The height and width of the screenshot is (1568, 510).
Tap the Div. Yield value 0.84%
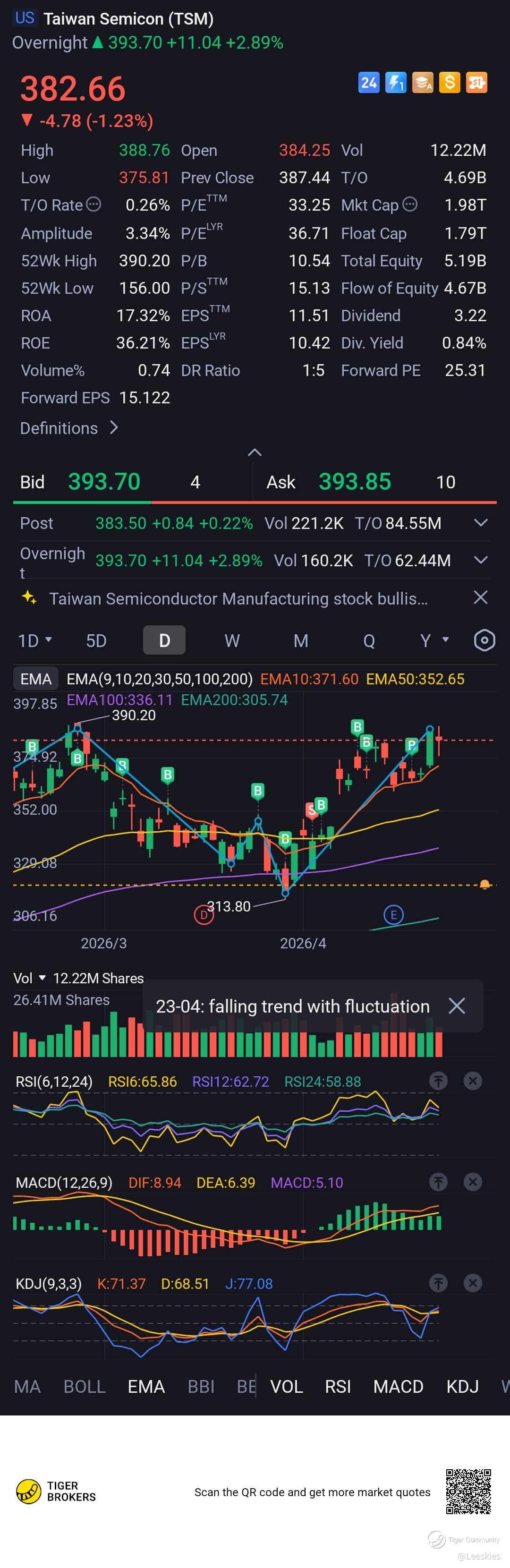[x=464, y=343]
